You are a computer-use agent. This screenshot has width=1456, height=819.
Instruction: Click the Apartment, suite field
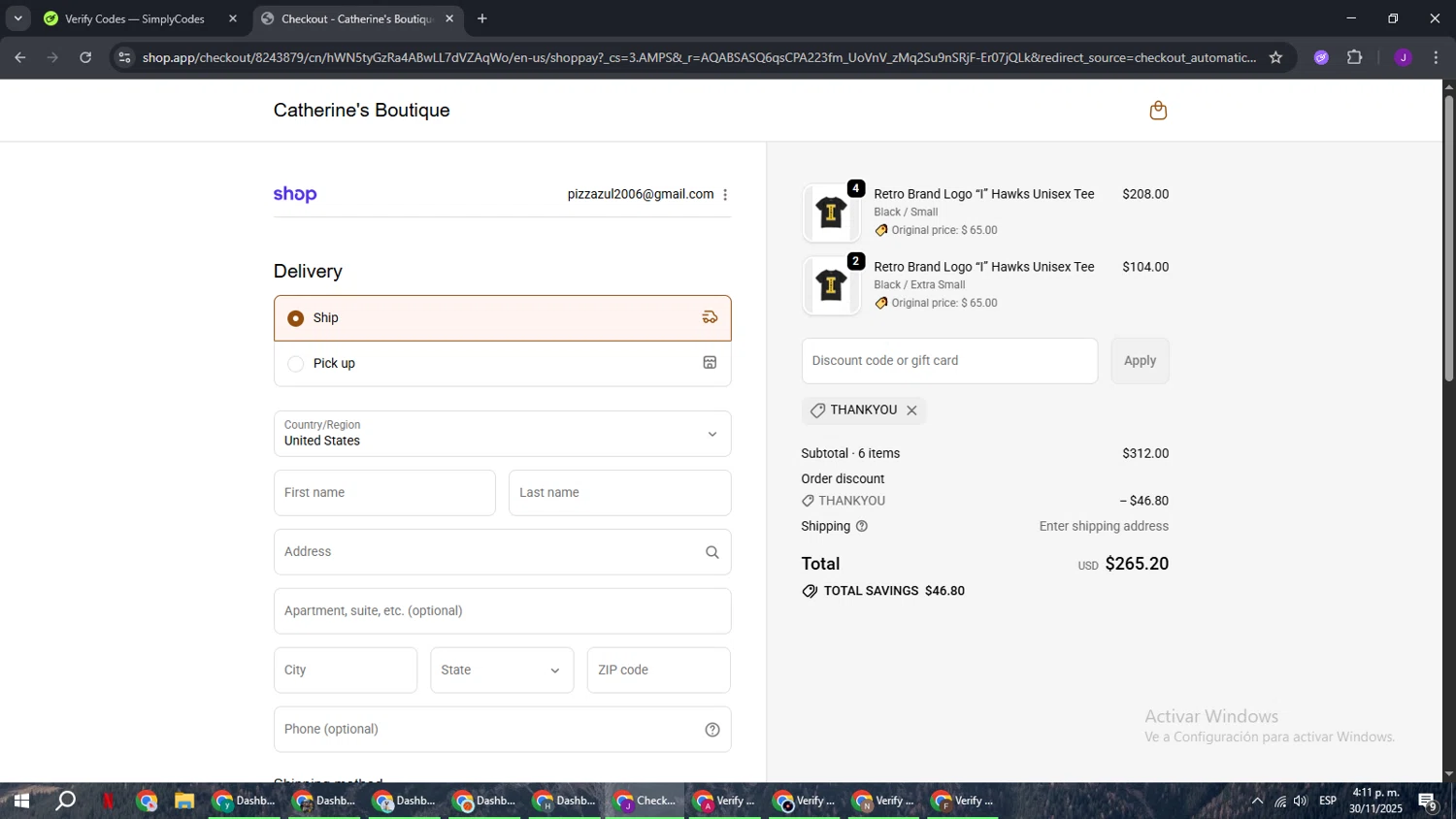pyautogui.click(x=502, y=611)
